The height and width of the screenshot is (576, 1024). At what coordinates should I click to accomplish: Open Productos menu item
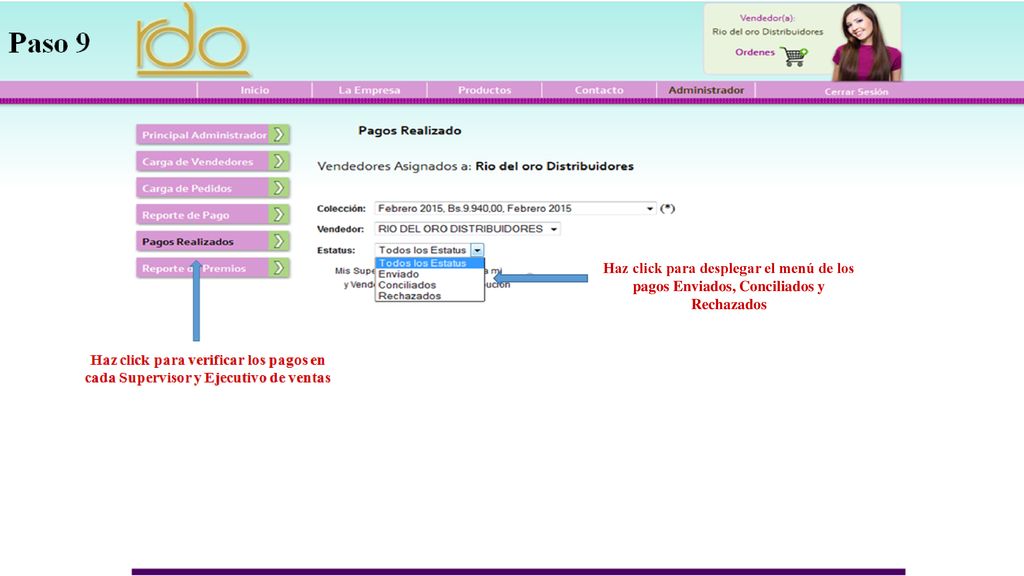click(x=484, y=90)
